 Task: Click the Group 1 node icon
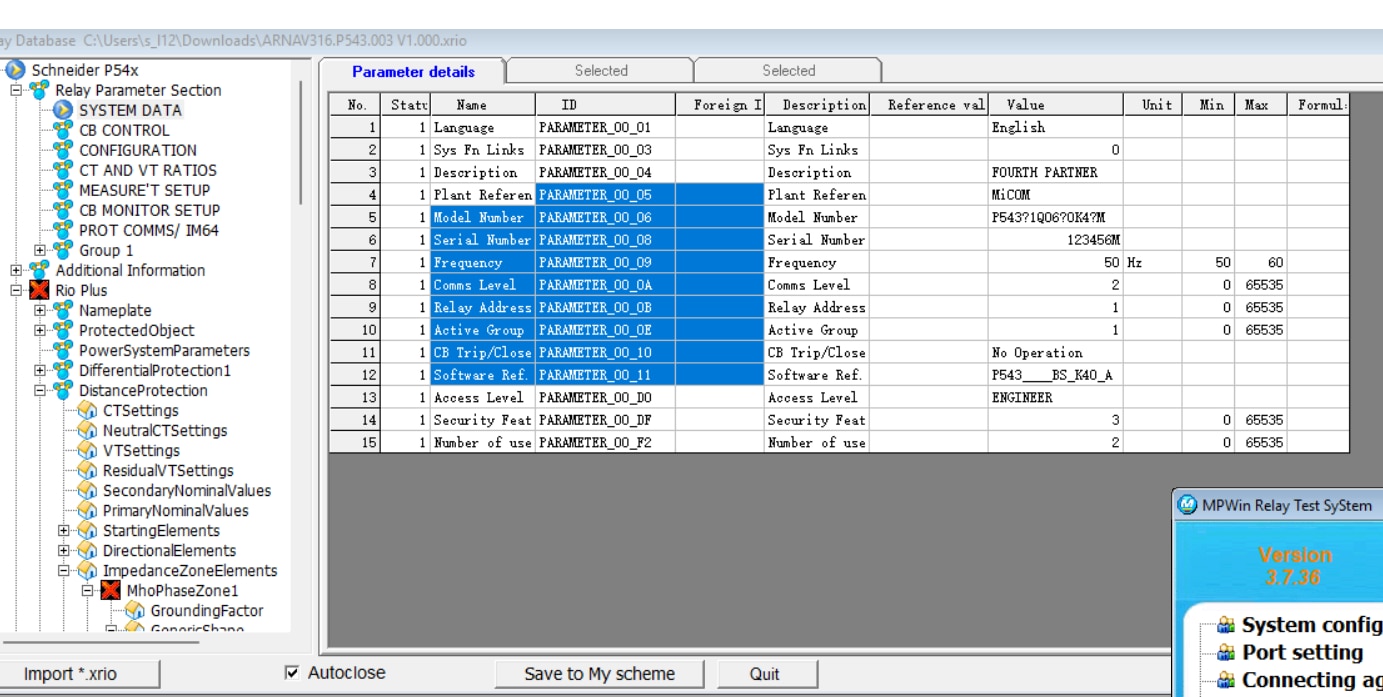coord(63,250)
